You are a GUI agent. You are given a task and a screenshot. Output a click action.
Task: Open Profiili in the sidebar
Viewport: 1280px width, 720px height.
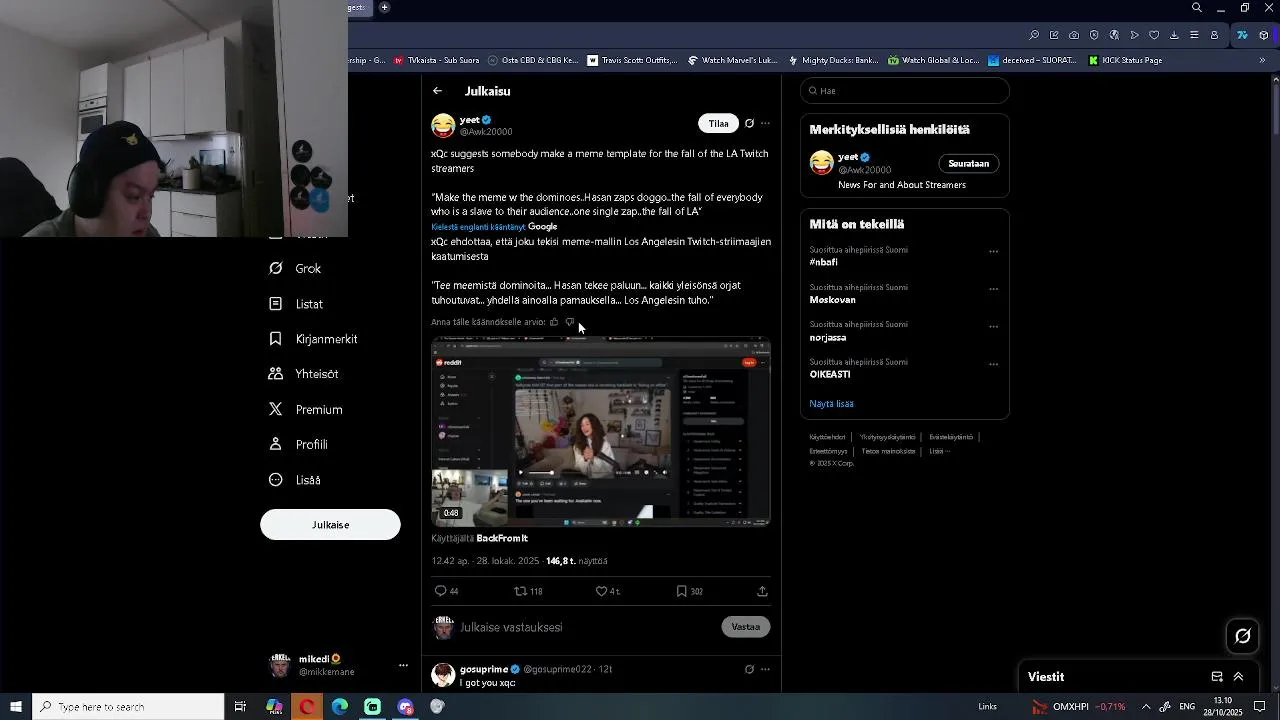pyautogui.click(x=299, y=445)
